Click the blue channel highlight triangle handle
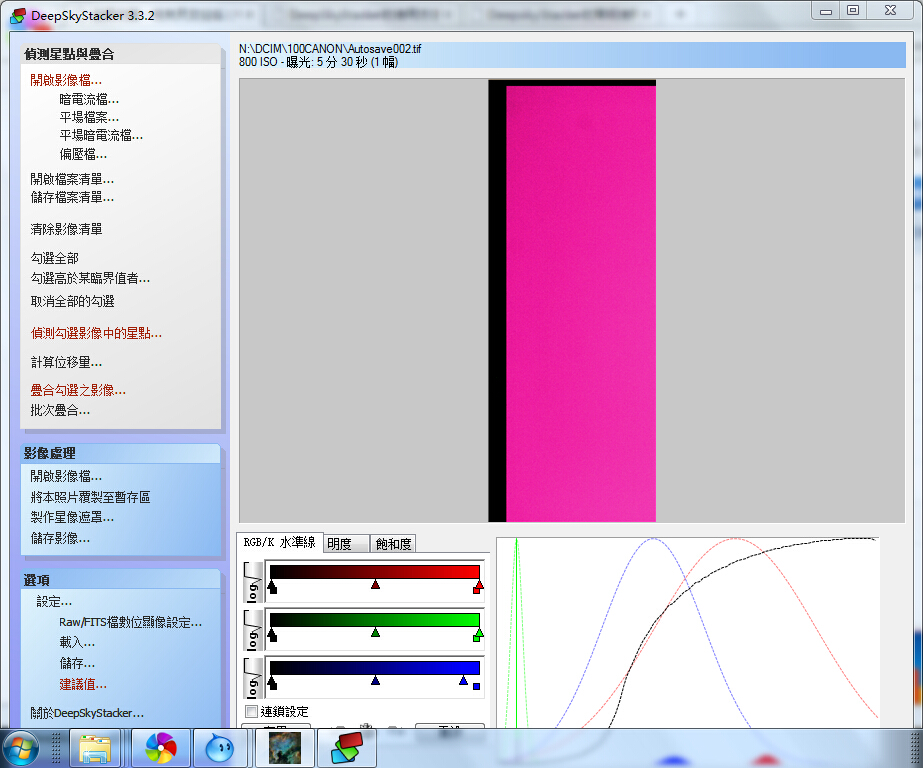The image size is (923, 768). pos(463,681)
